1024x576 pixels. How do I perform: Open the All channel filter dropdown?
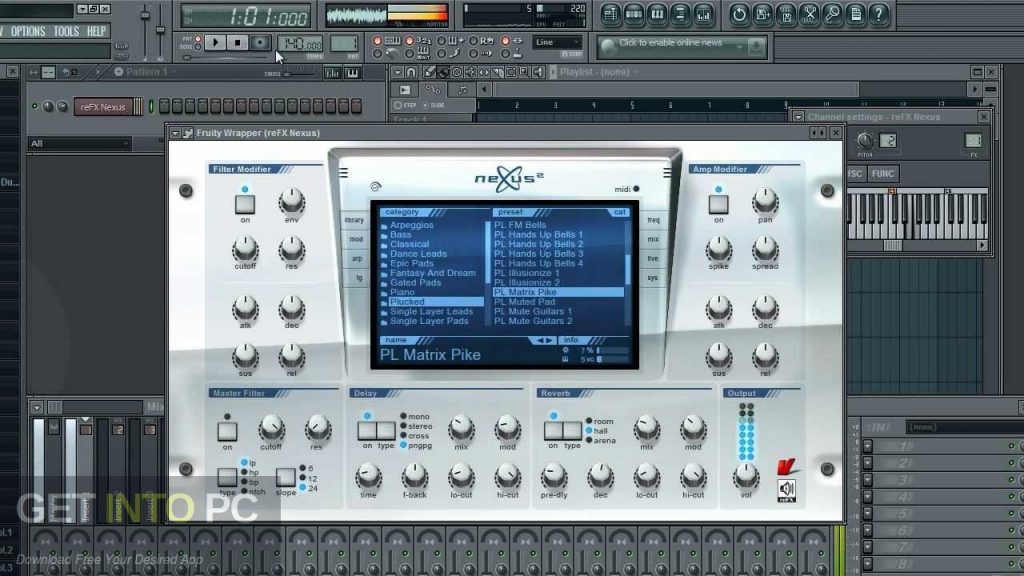pos(79,143)
